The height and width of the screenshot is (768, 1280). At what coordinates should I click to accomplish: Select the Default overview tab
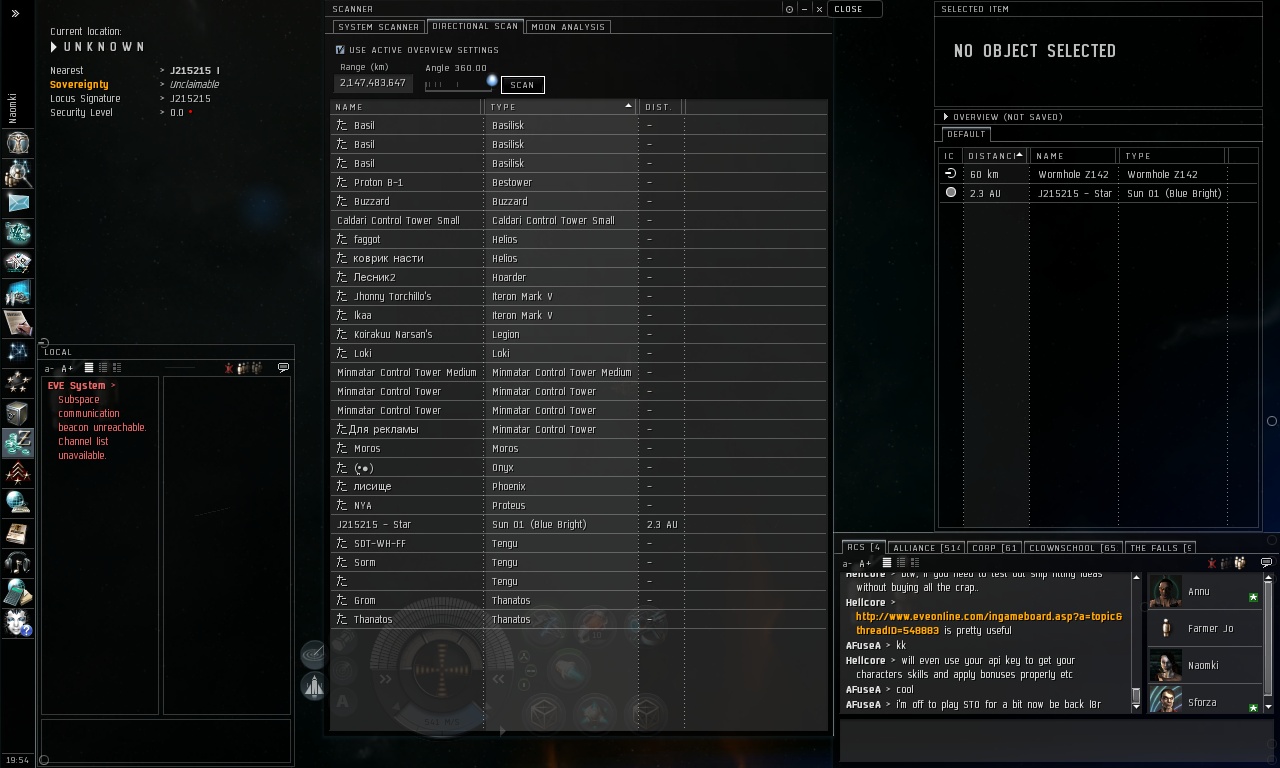[966, 134]
